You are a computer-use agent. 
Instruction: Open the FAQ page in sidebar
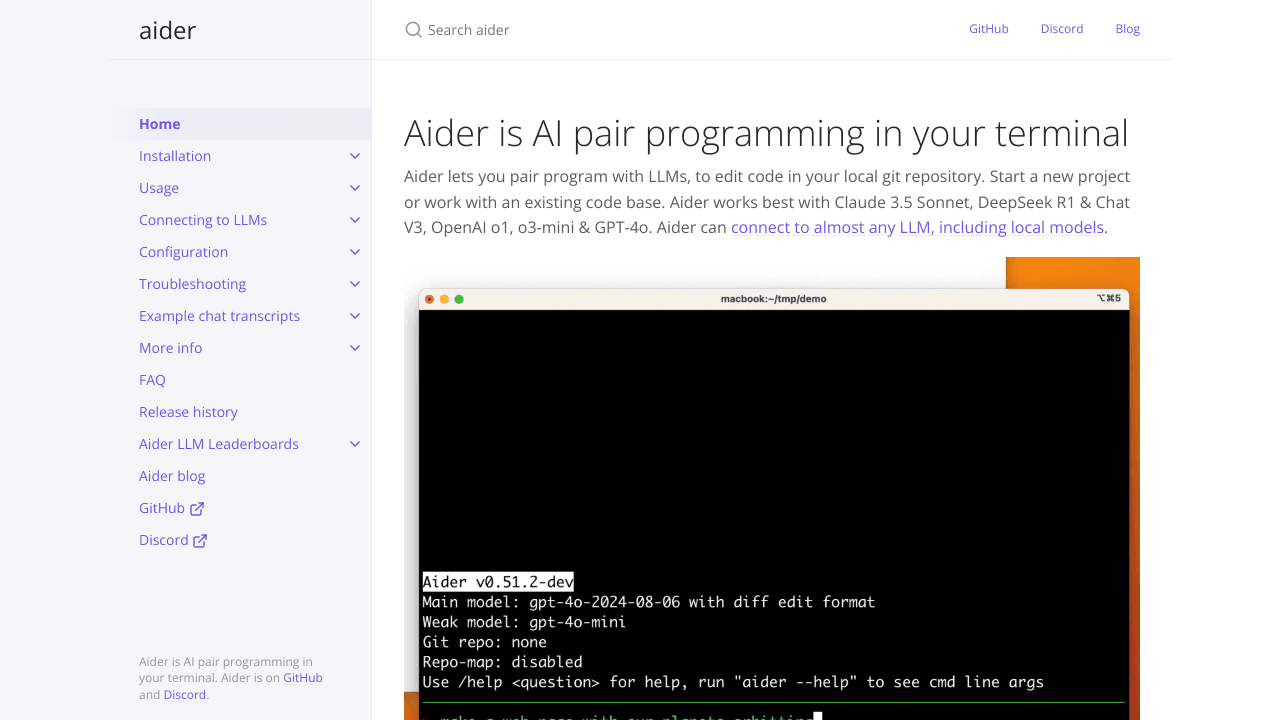click(152, 380)
